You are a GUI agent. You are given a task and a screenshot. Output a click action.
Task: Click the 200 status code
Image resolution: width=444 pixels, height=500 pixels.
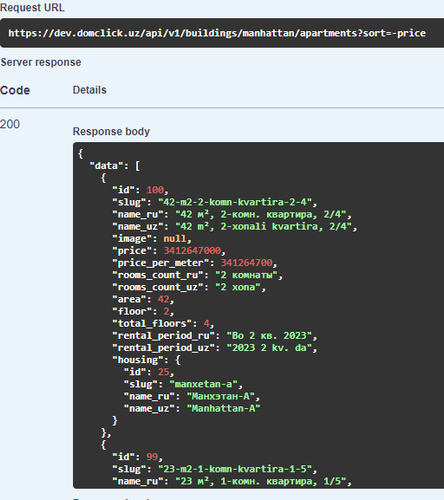[x=10, y=124]
